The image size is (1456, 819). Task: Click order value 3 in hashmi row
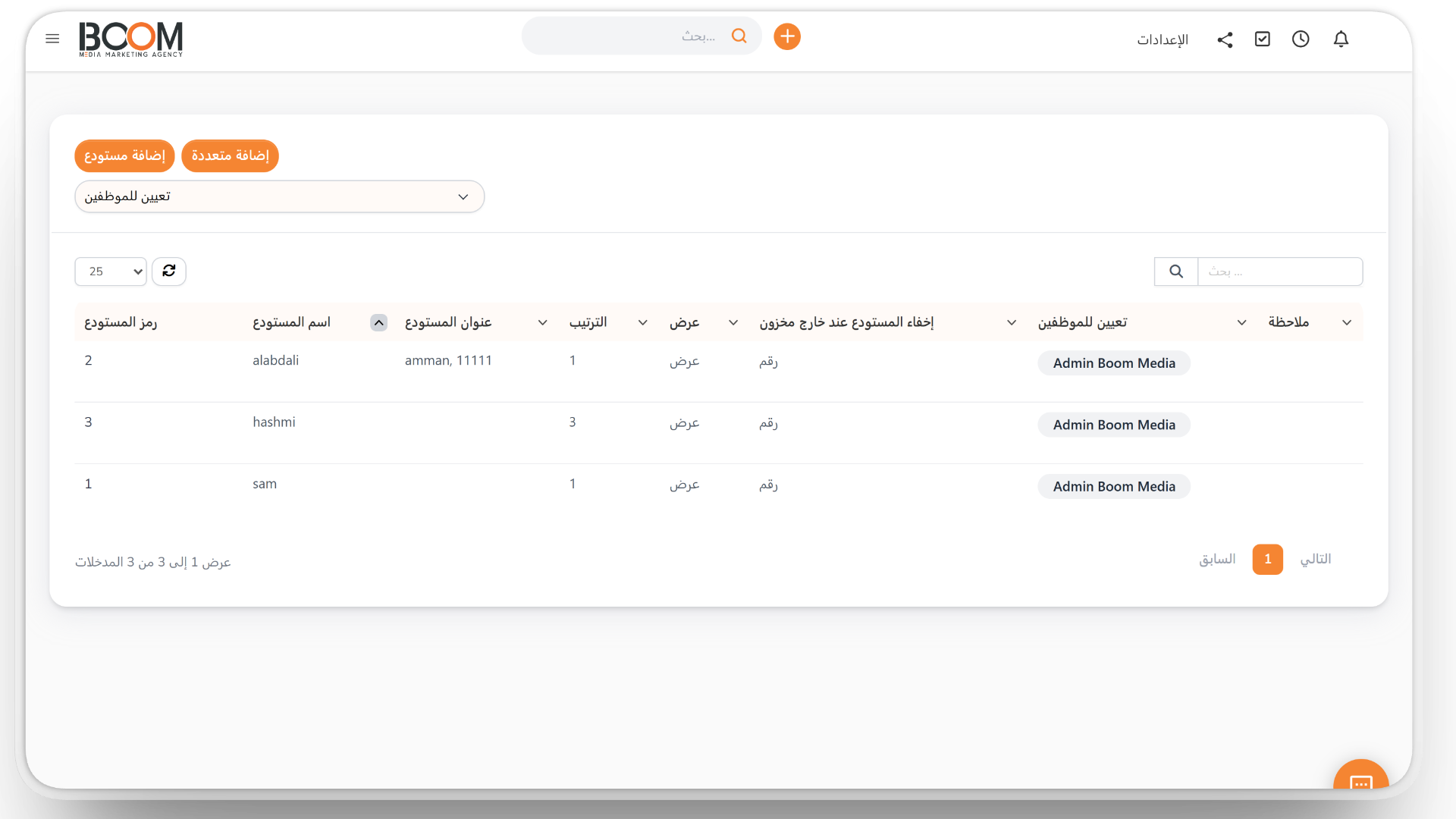click(x=573, y=422)
